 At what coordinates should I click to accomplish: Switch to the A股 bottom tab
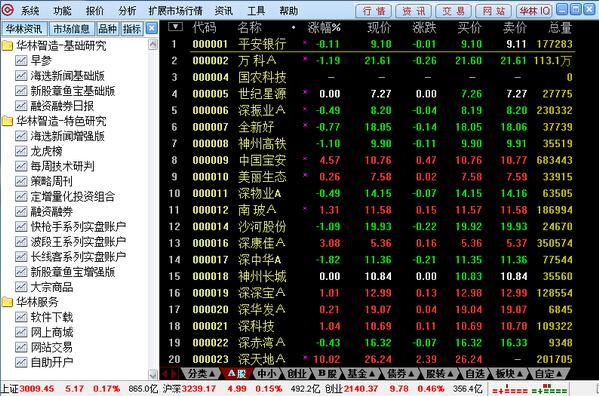pyautogui.click(x=237, y=373)
